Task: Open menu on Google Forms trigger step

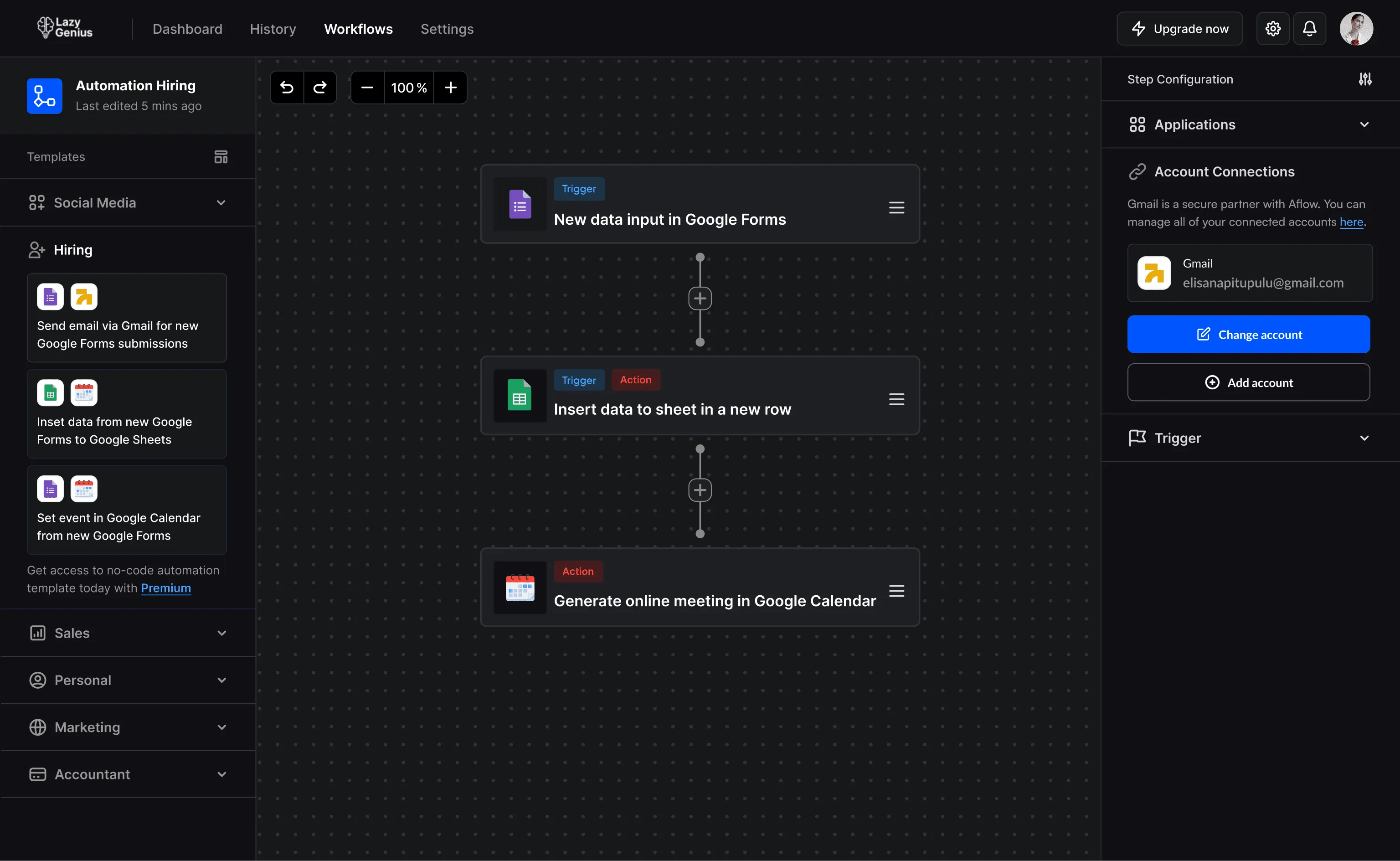Action: coord(896,207)
